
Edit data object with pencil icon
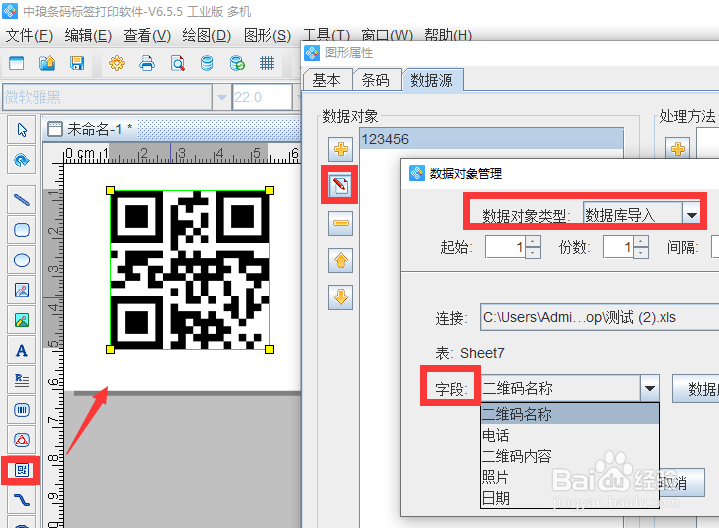(340, 186)
